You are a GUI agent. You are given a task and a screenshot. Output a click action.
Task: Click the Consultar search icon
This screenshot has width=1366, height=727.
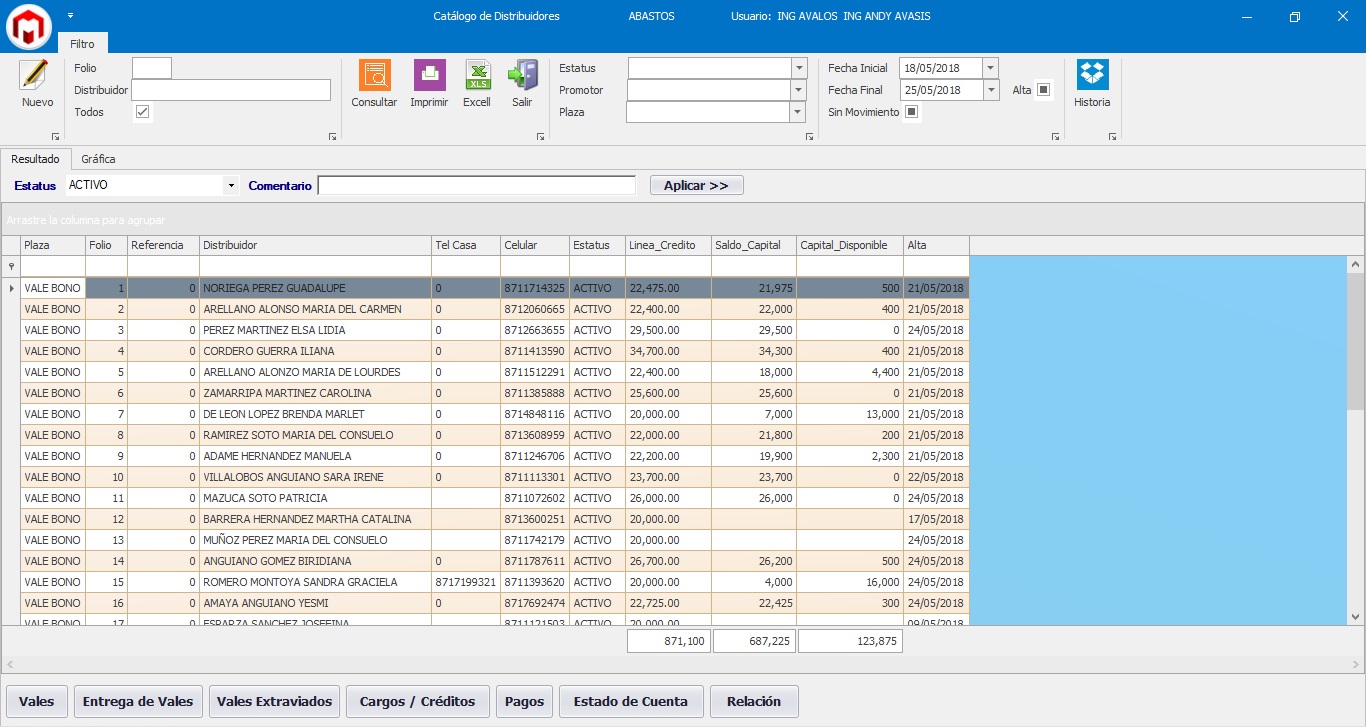[374, 75]
